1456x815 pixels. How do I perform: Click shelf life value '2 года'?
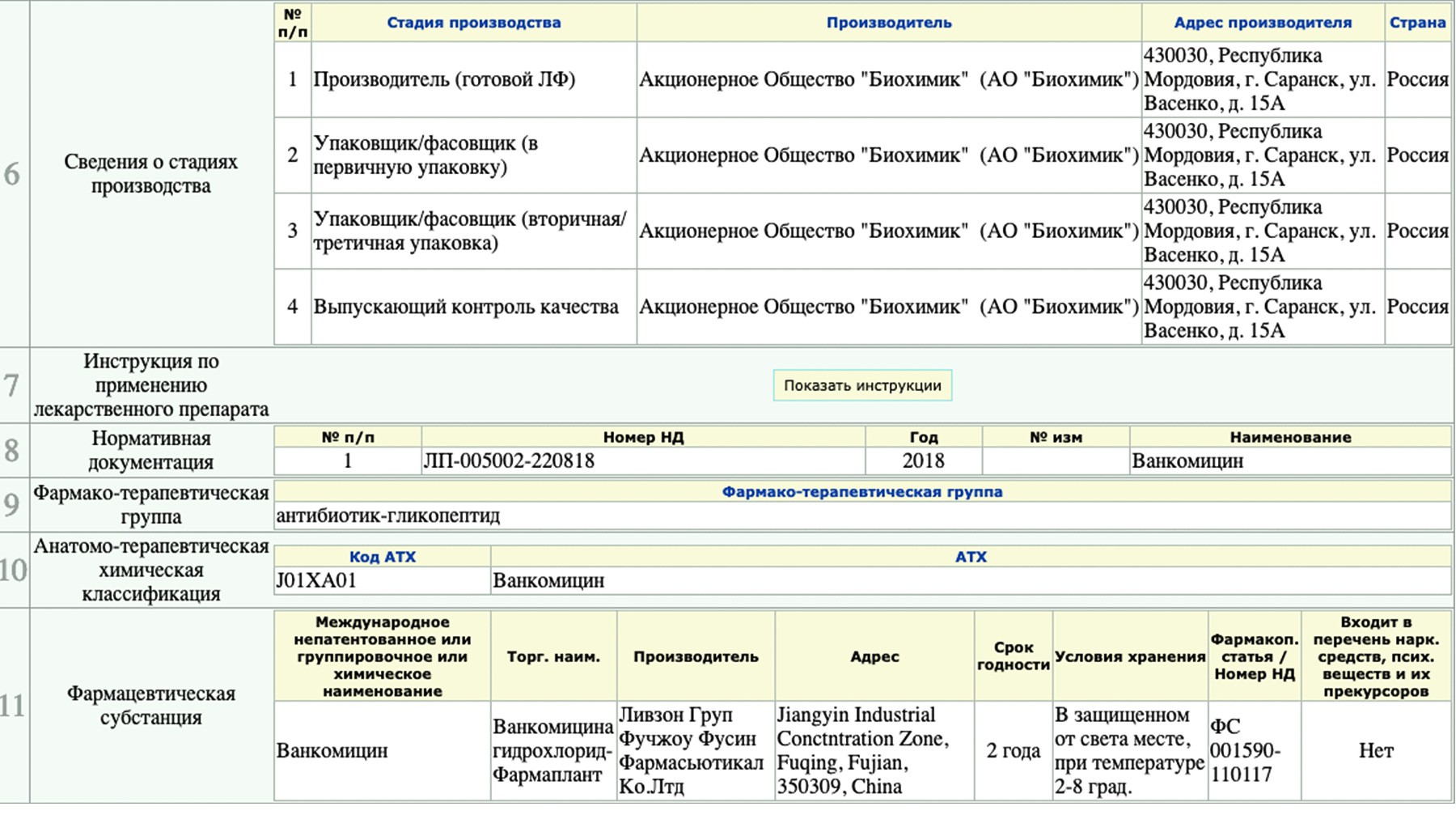pyautogui.click(x=1014, y=751)
